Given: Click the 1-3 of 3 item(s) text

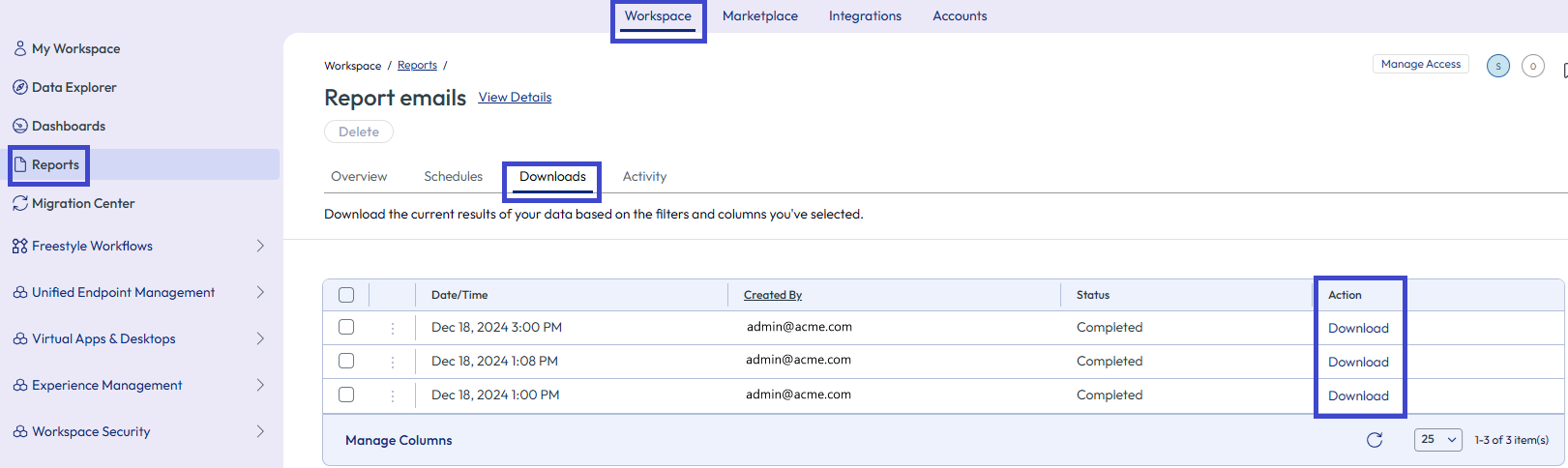Looking at the screenshot, I should 1512,440.
